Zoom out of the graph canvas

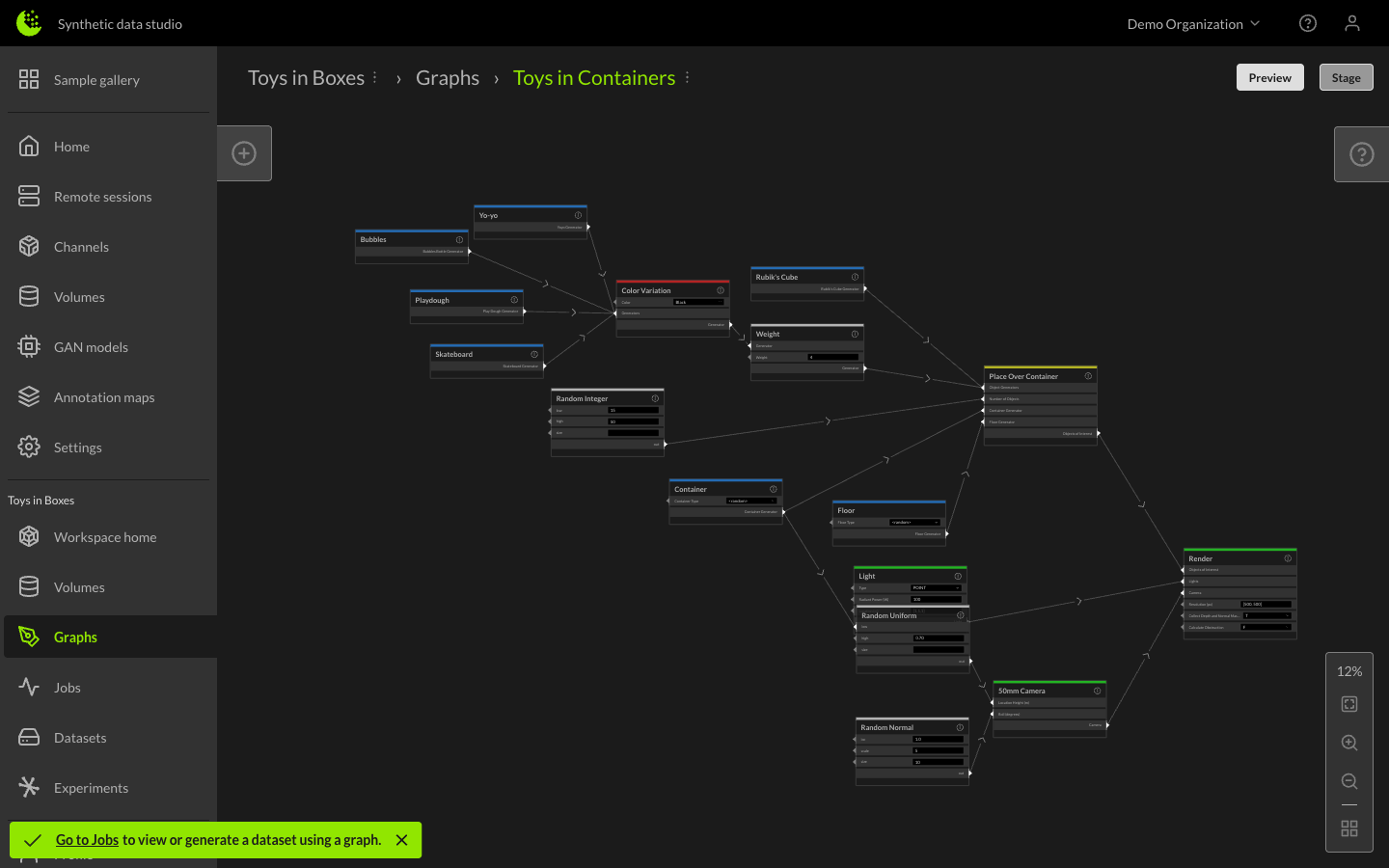coord(1349,781)
